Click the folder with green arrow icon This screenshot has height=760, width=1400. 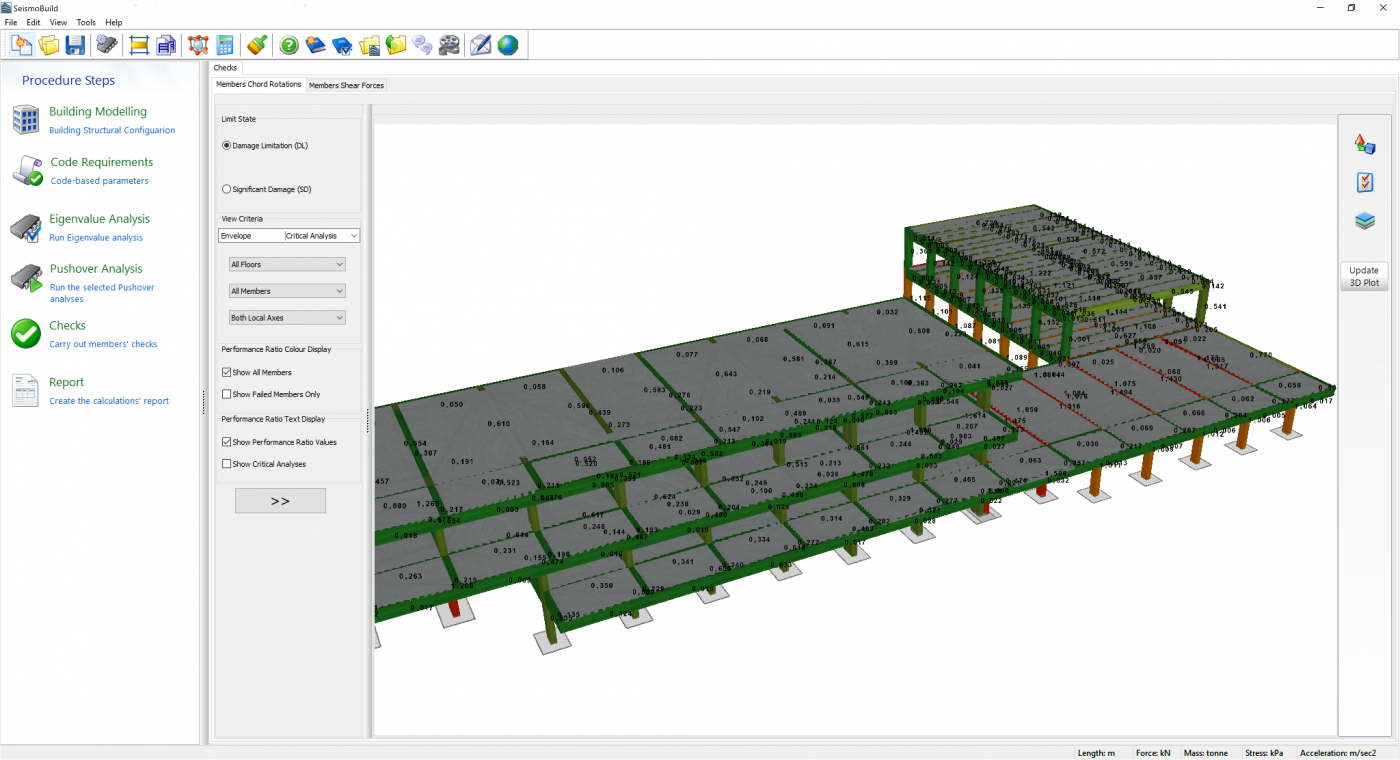click(396, 45)
